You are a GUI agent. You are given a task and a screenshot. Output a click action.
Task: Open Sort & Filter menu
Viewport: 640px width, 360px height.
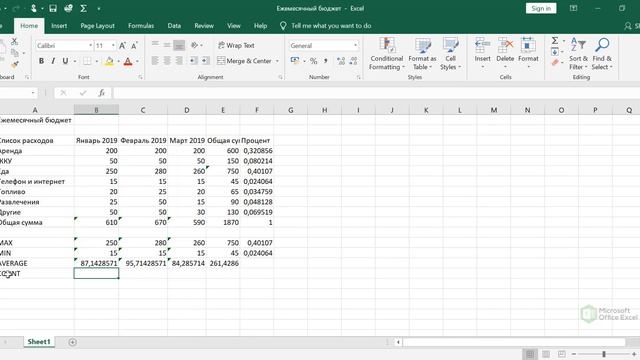pyautogui.click(x=578, y=54)
